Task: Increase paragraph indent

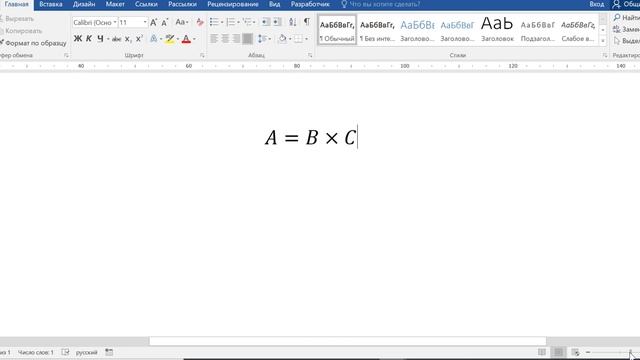Action: tap(277, 22)
